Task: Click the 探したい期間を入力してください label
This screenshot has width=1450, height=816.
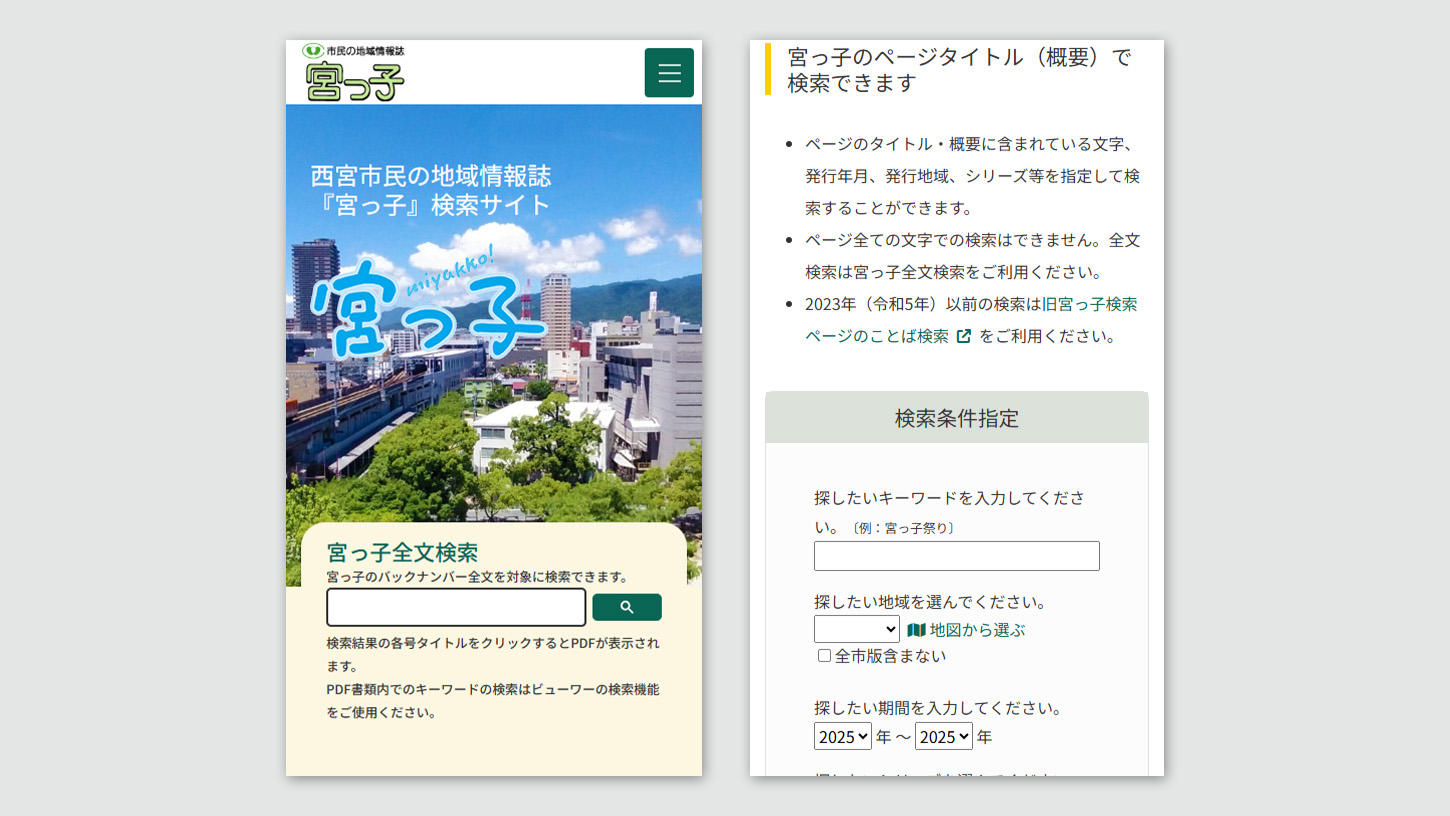Action: point(938,708)
